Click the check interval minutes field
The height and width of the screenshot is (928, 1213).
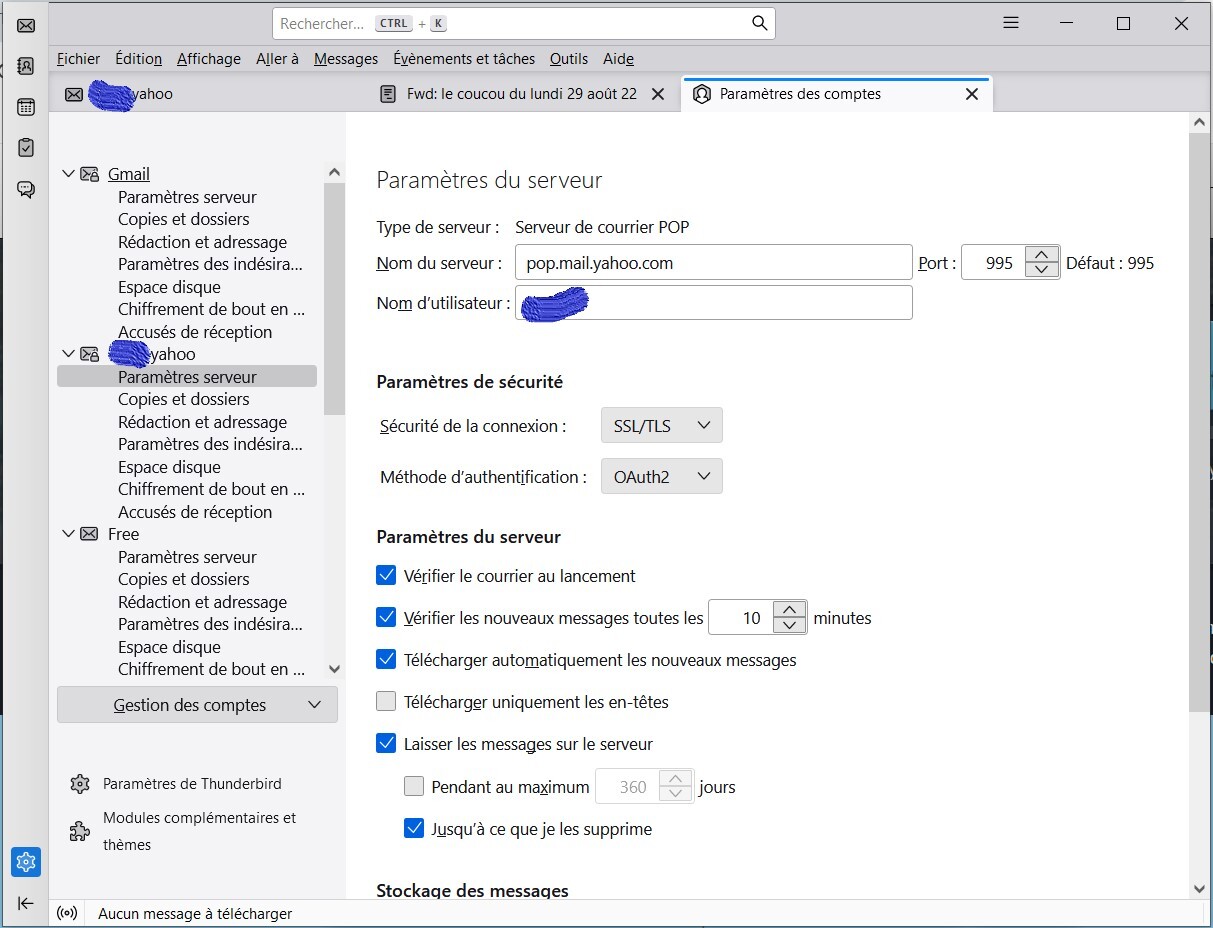743,618
